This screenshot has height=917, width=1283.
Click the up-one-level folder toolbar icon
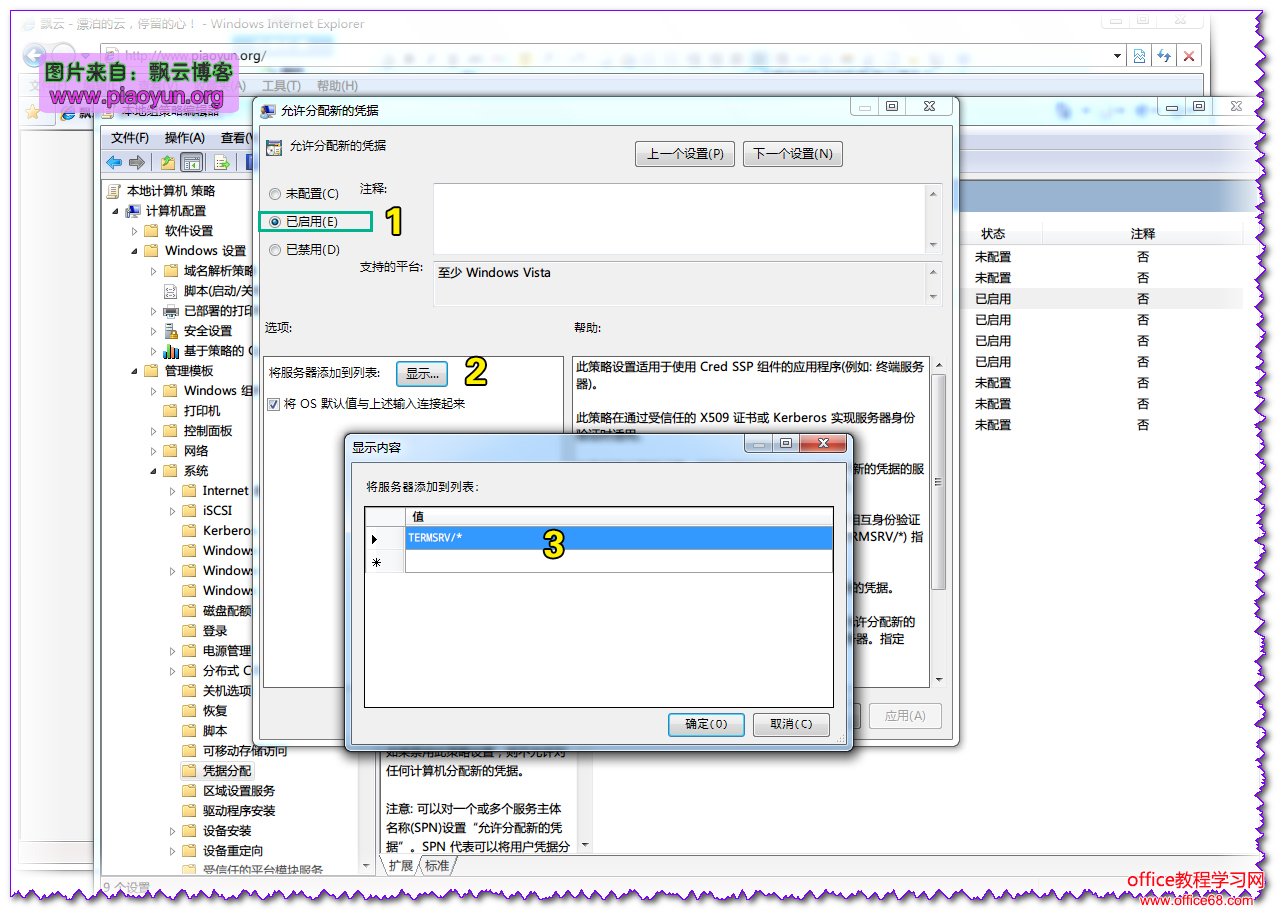pos(168,163)
